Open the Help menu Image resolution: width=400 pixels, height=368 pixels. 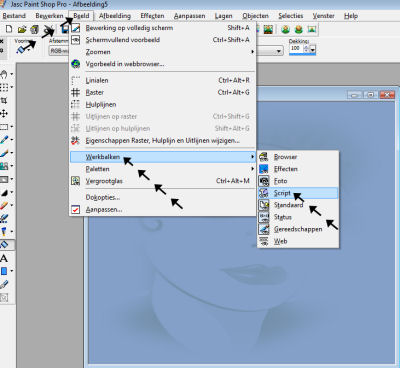(351, 16)
